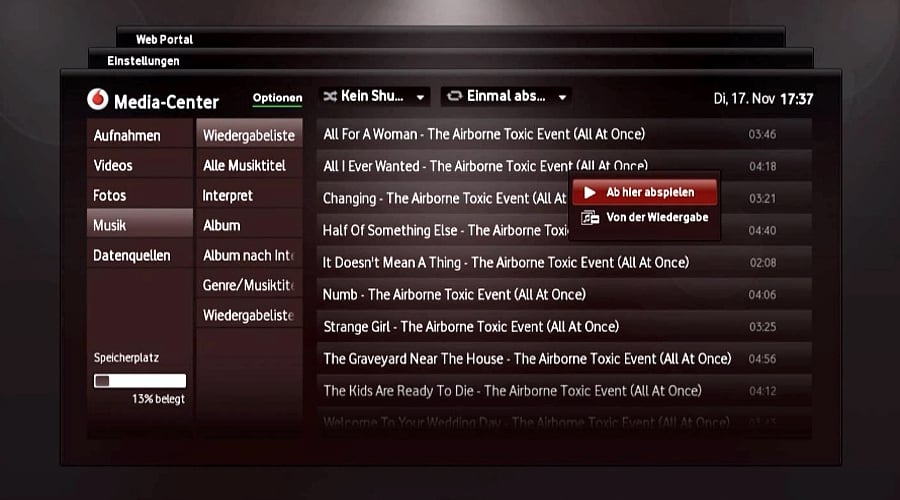Go to the Fotos section
This screenshot has height=500, width=900.
point(110,195)
